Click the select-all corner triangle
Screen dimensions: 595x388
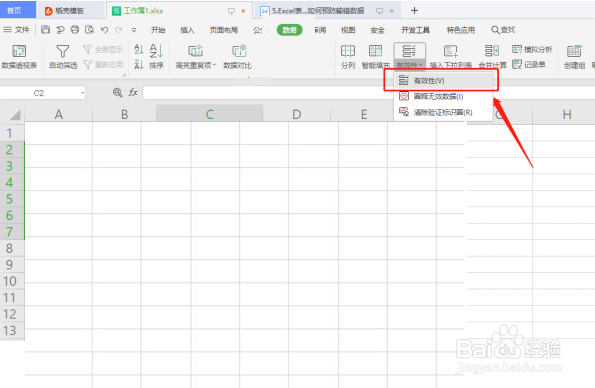tap(14, 115)
